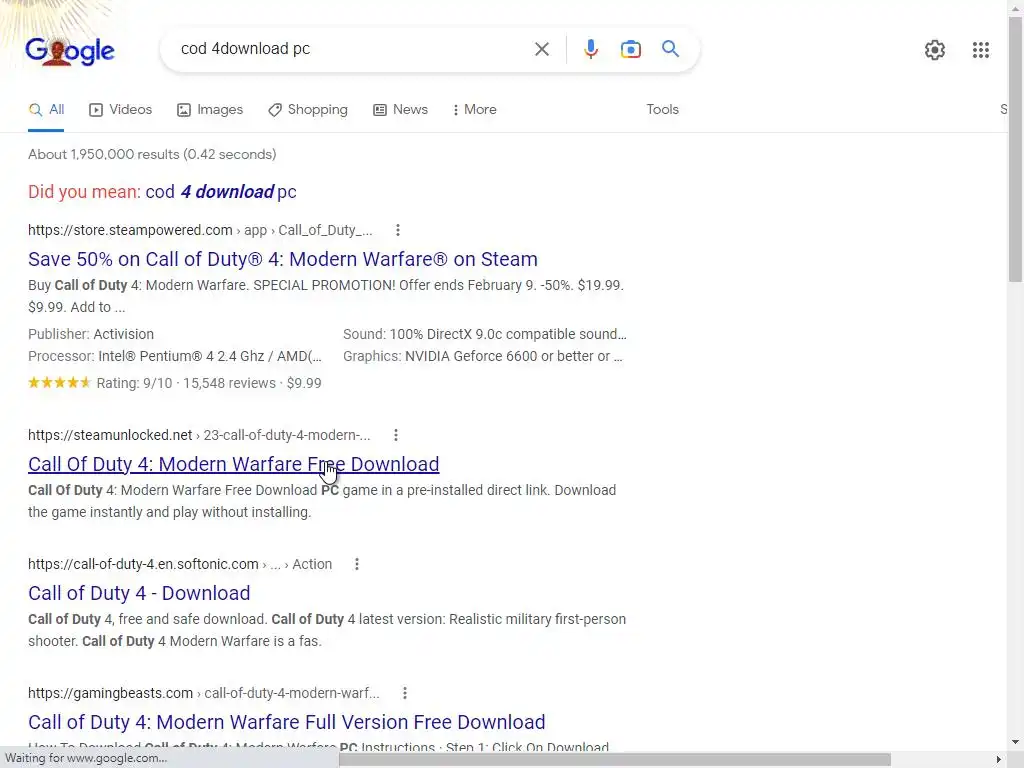Open 'Call of Duty 4 - Download' link
1024x768 pixels.
click(139, 593)
